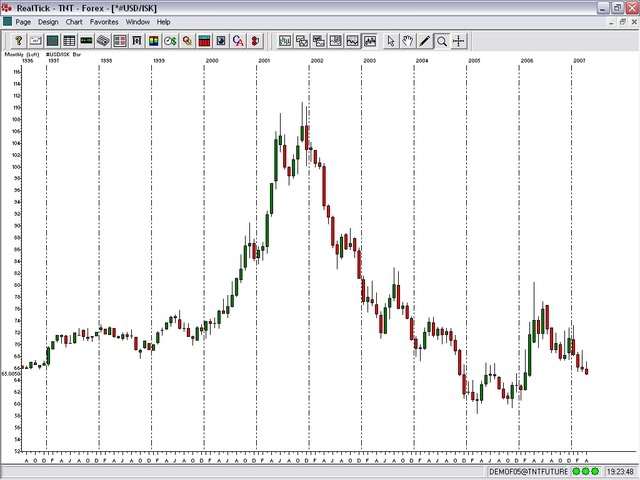Click the Monthly (Left) chart label
Image resolution: width=640 pixels, height=480 pixels.
point(22,54)
